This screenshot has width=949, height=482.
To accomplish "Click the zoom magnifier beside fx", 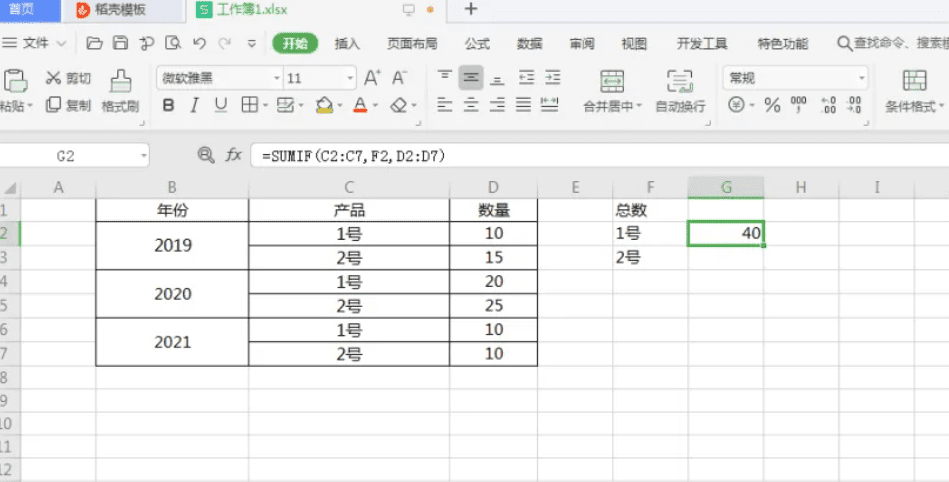I will (x=206, y=156).
